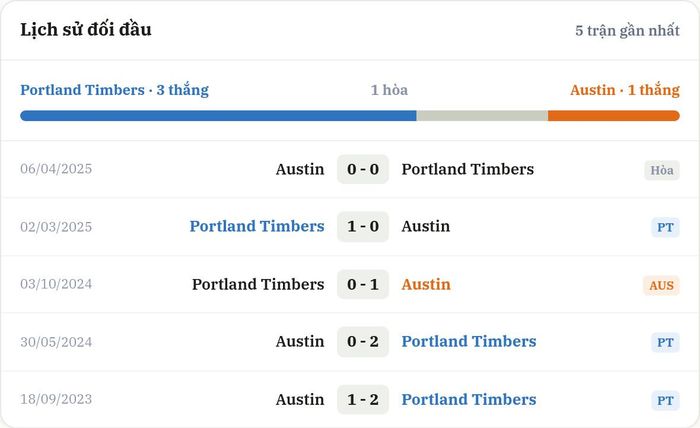
Task: Click the blue Portland Timbers wins bar segment
Action: (x=218, y=116)
